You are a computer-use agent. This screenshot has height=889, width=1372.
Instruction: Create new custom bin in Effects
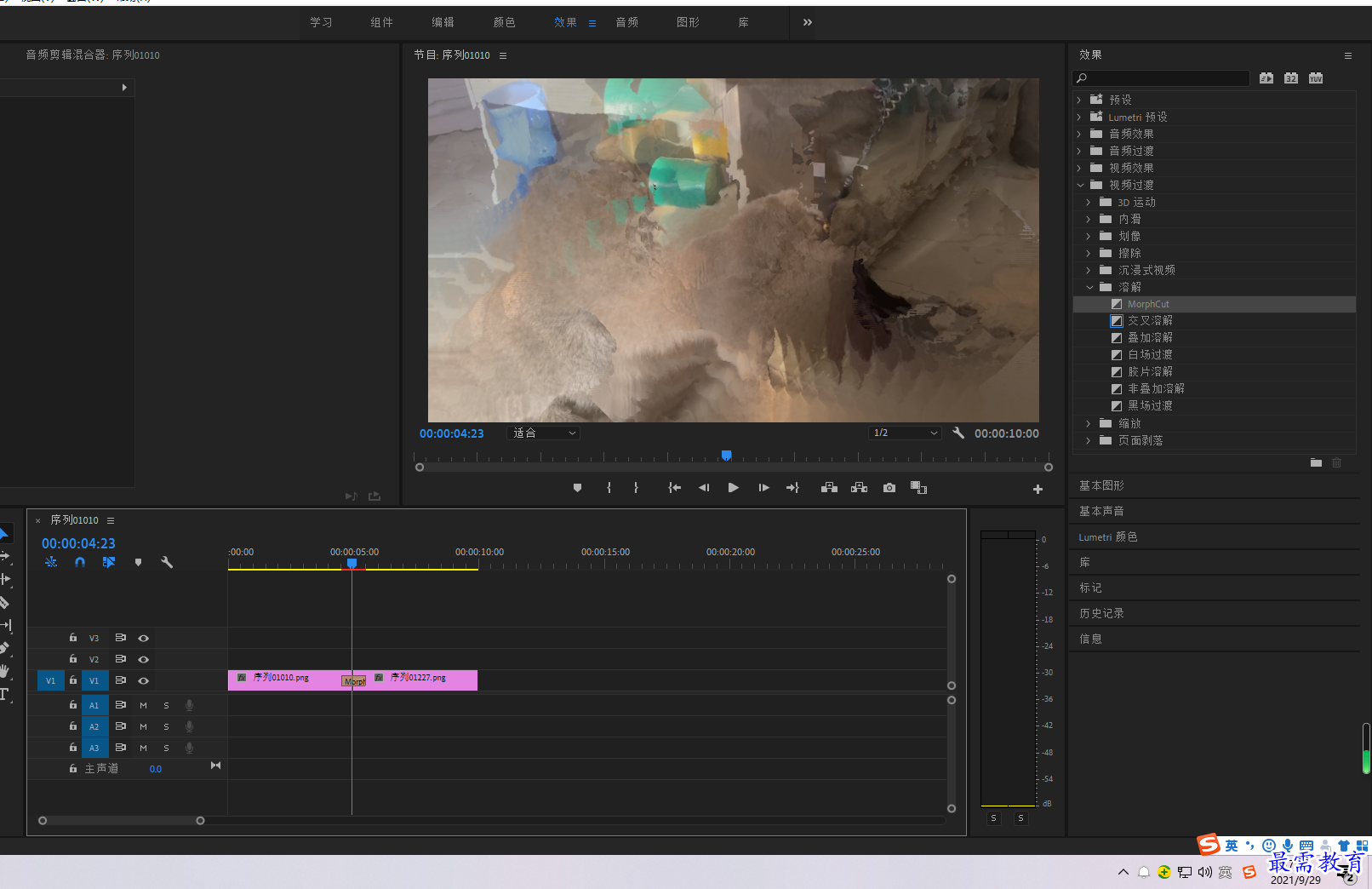coord(1316,462)
